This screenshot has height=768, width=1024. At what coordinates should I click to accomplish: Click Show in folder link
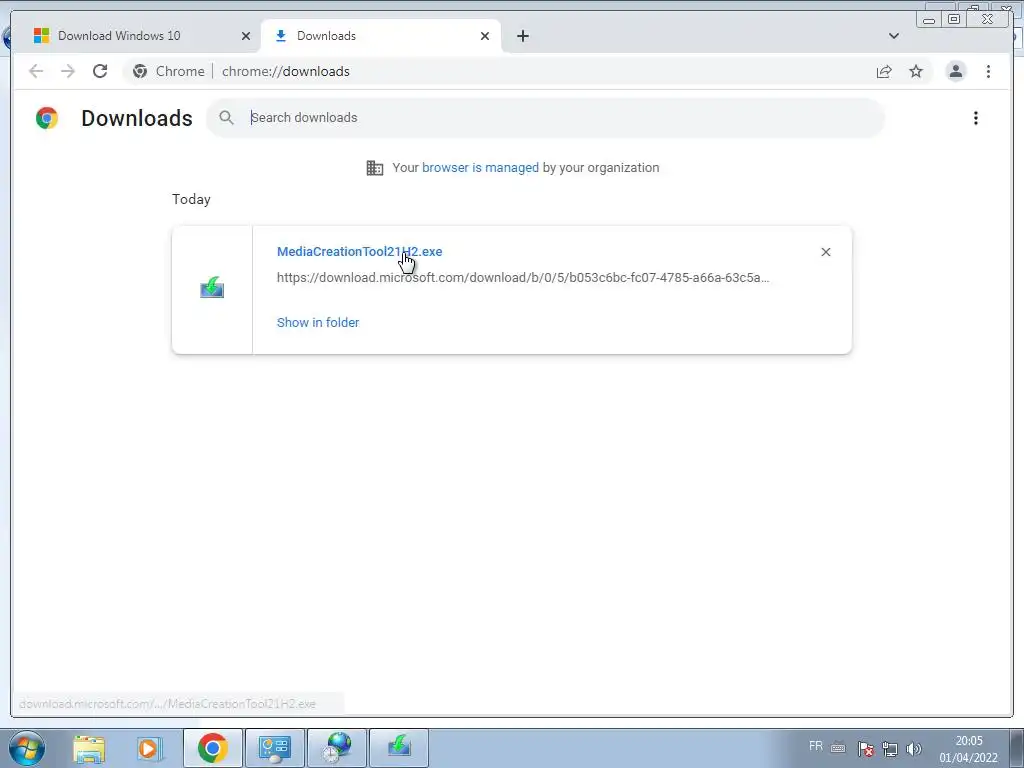(317, 322)
